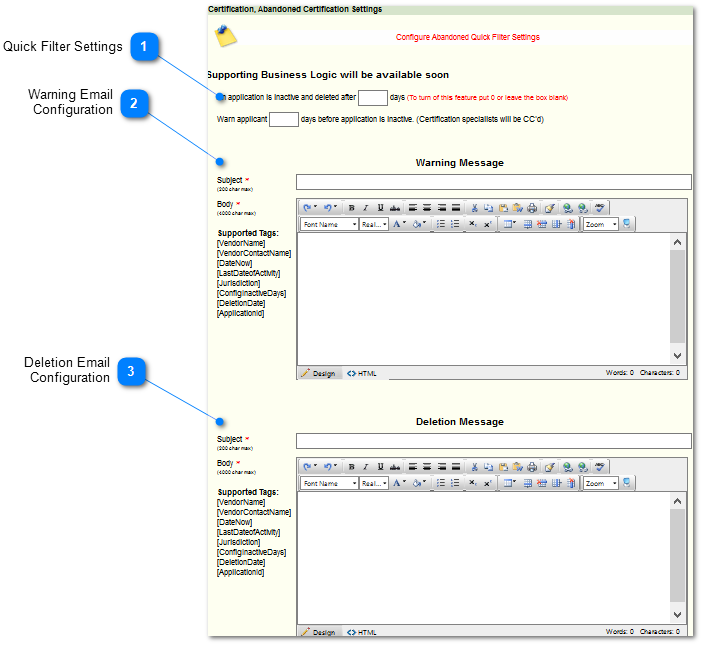Switch to the HTML tab in the Warning Message editor
This screenshot has height=646, width=703.
point(362,373)
